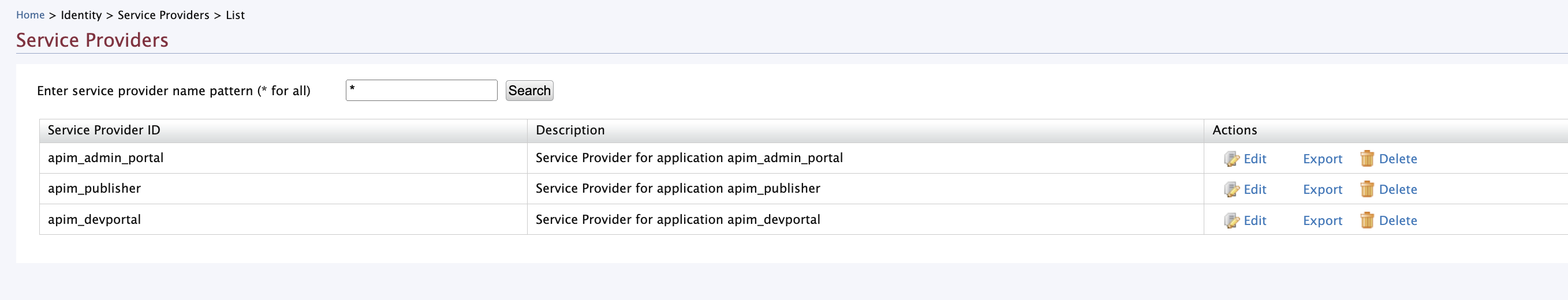The height and width of the screenshot is (300, 1568).
Task: Focus the service provider name pattern field
Action: coord(421,91)
